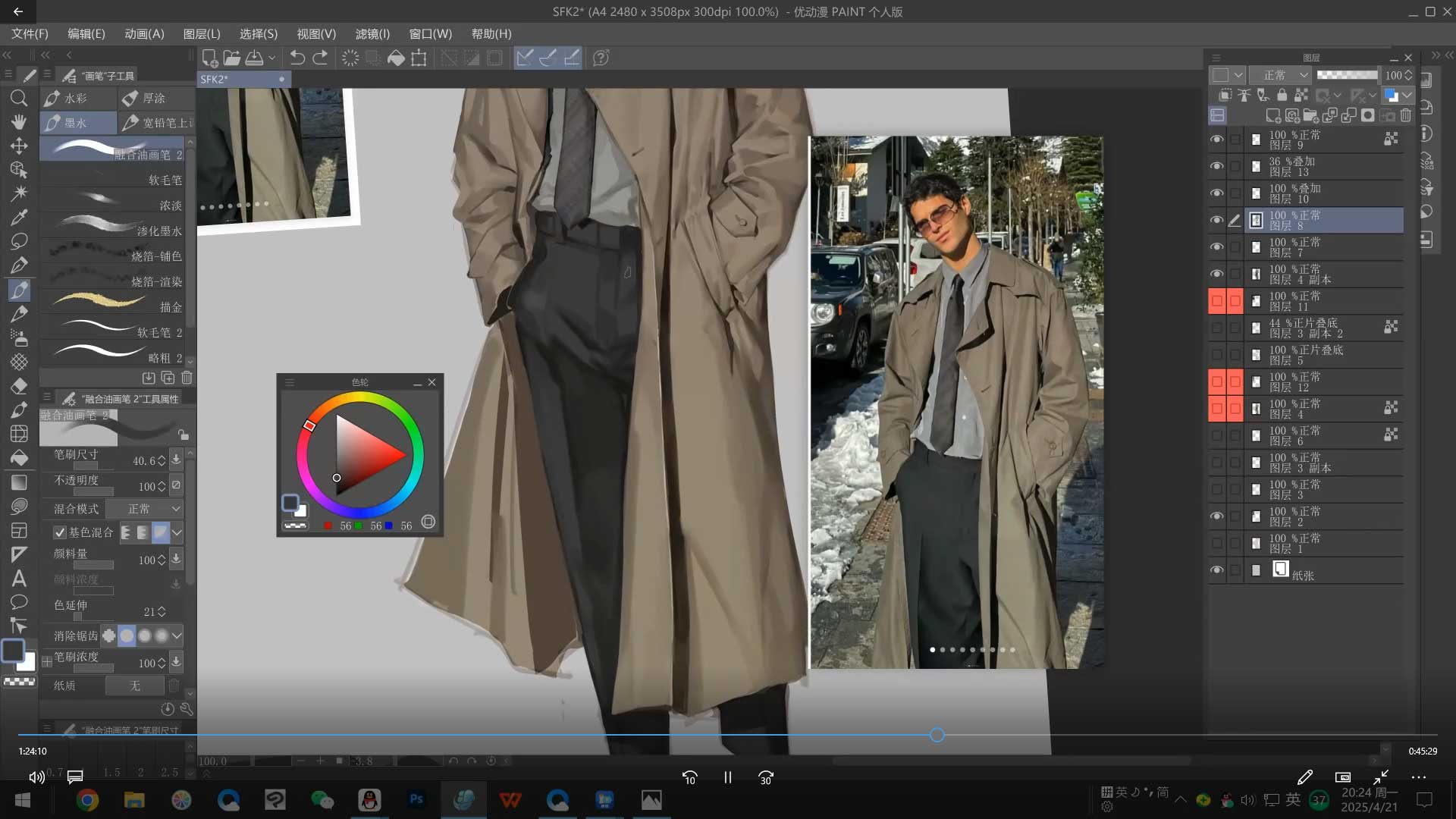Select the eraser tool
Screen dimensions: 1456x819
click(x=19, y=386)
